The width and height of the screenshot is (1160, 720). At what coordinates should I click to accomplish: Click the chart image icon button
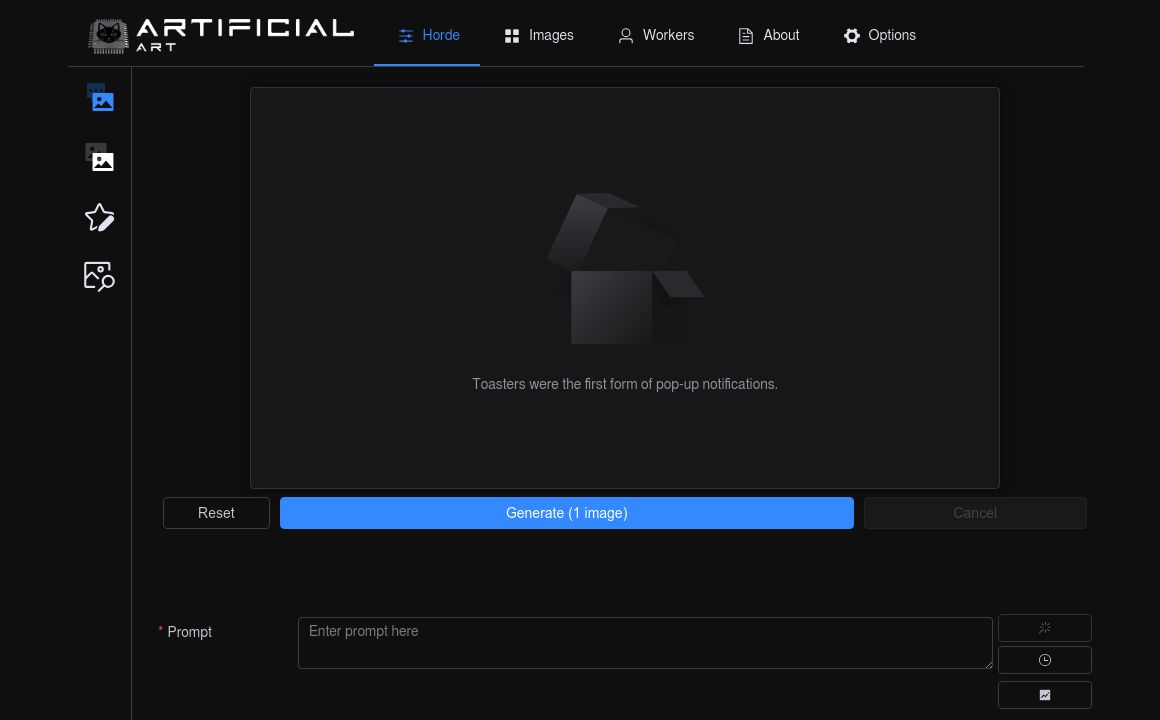click(x=1044, y=695)
